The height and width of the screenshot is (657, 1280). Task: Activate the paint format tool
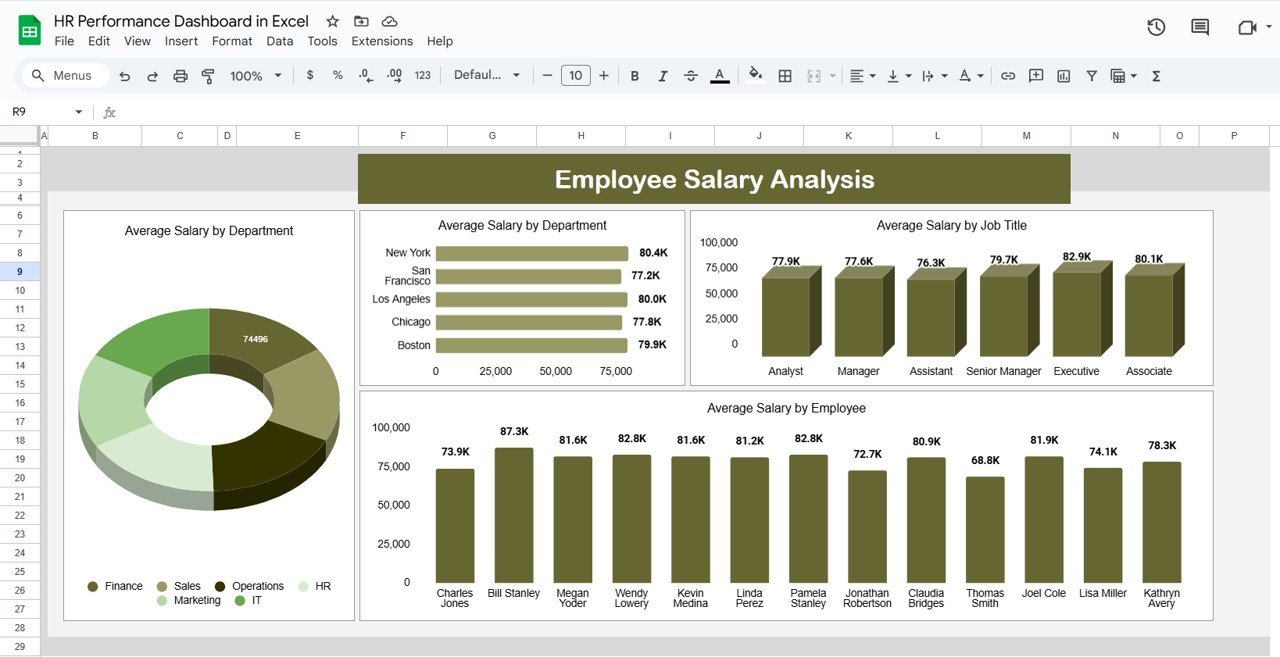[x=208, y=76]
